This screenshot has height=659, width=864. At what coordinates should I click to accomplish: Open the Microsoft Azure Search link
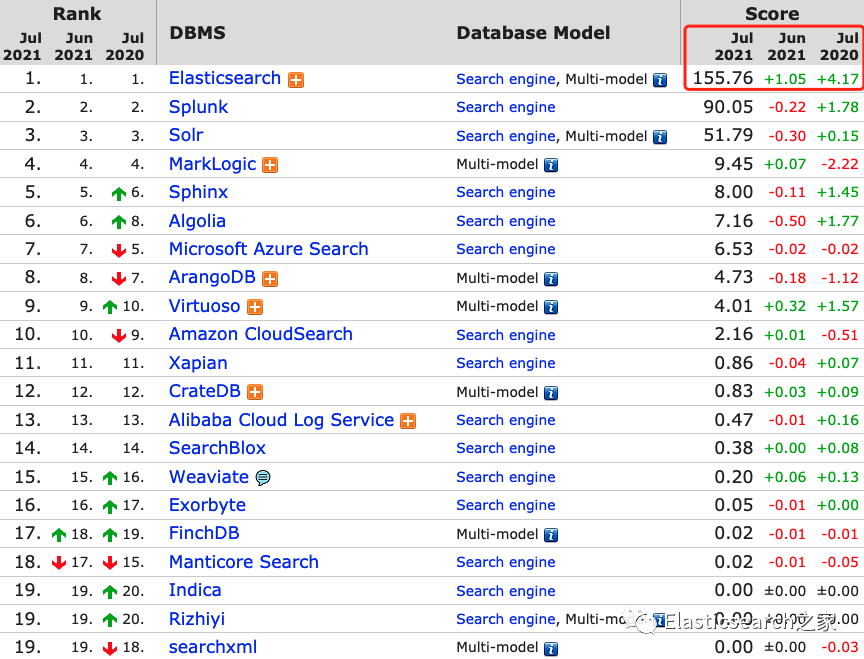pyautogui.click(x=268, y=249)
